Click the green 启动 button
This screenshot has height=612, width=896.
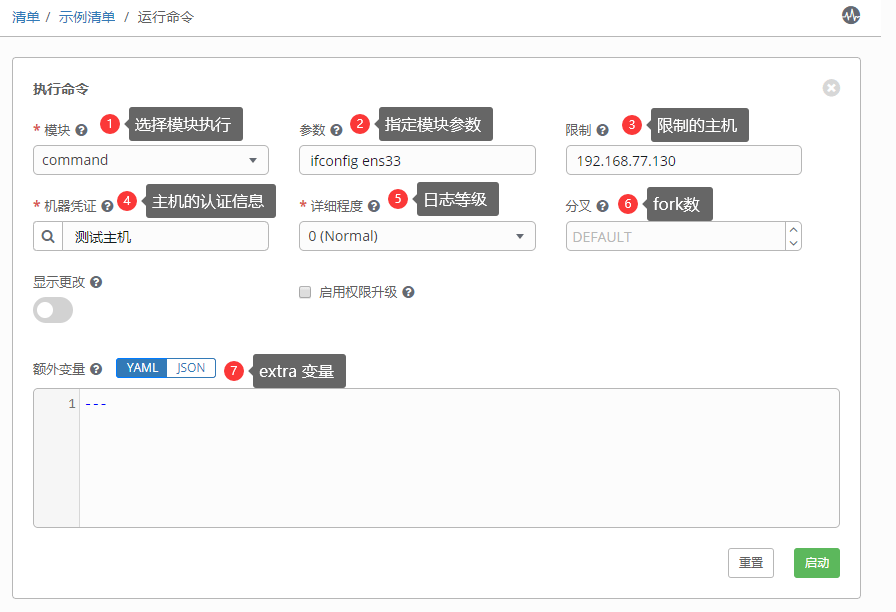tap(816, 563)
